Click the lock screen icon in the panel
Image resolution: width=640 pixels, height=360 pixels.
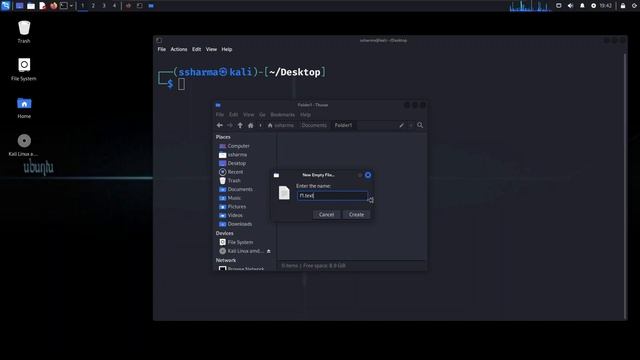pos(623,6)
